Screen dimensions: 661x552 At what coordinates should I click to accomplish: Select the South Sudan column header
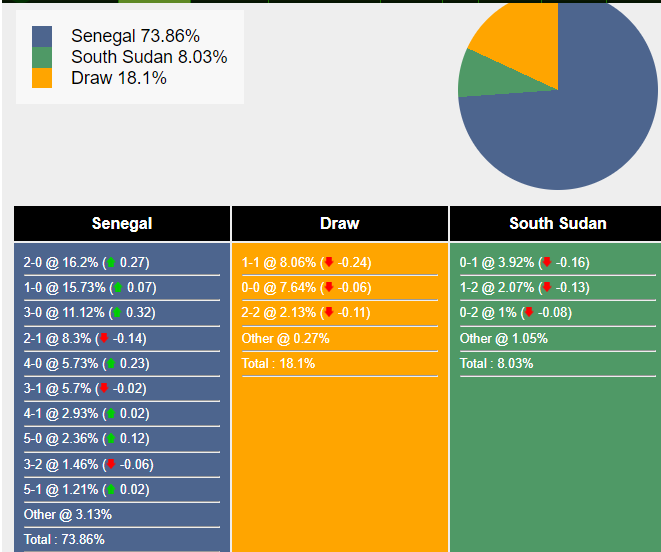pyautogui.click(x=557, y=224)
